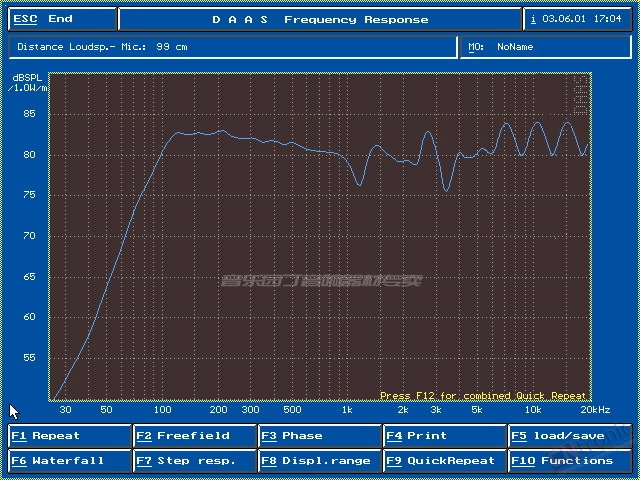Select F1 Repeat measurement
The image size is (640, 480).
69,436
